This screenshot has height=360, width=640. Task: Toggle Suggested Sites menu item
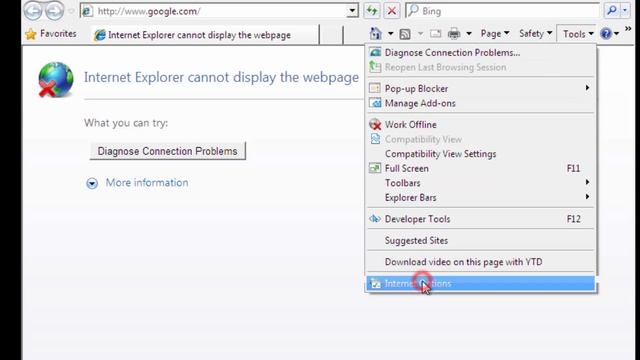point(480,240)
